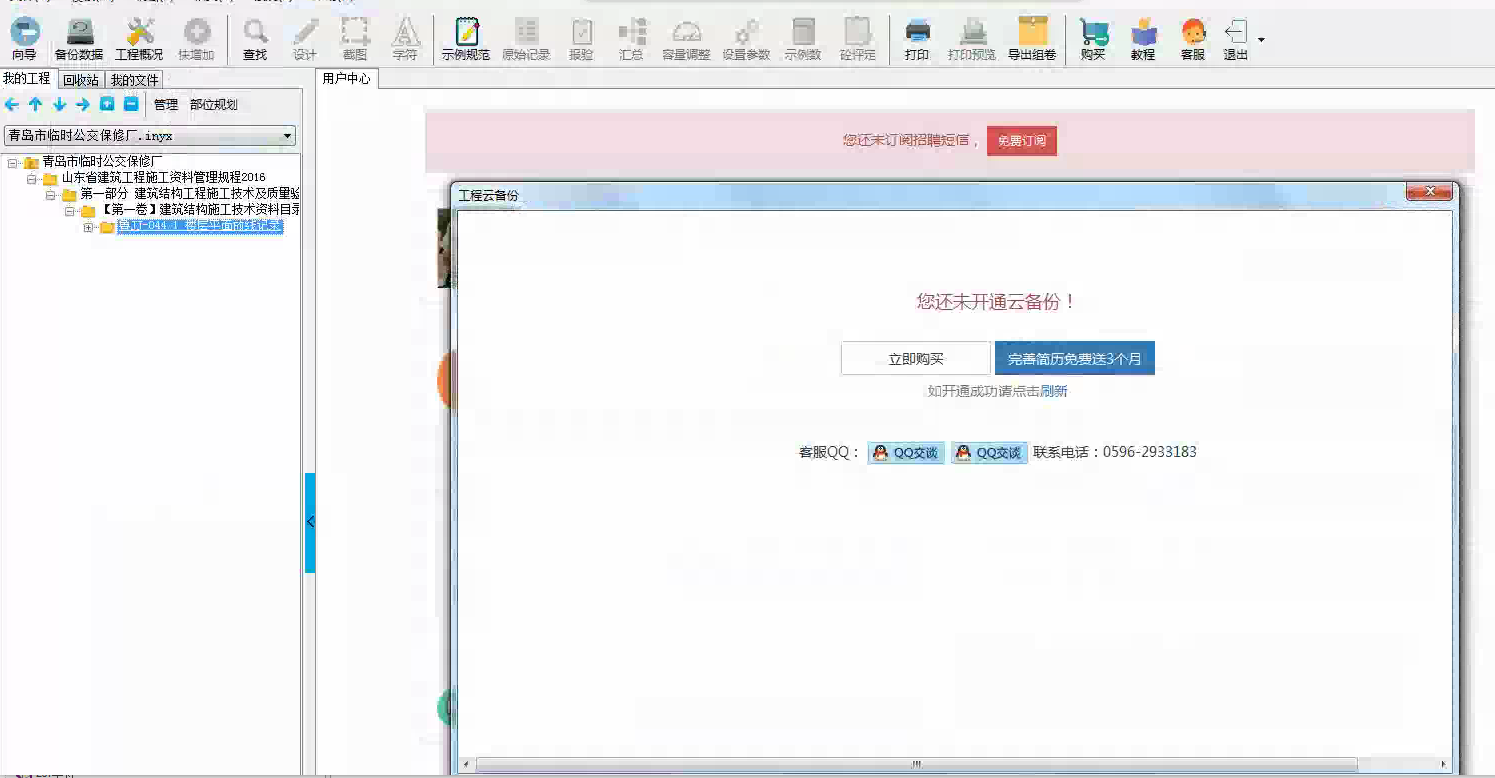
Task: Click the red 免费订阅 button
Action: pyautogui.click(x=1021, y=141)
